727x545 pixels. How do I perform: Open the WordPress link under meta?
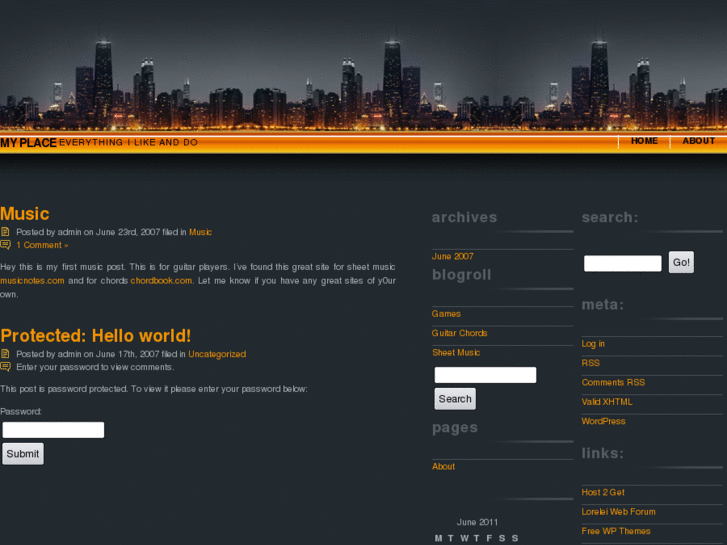pos(603,422)
